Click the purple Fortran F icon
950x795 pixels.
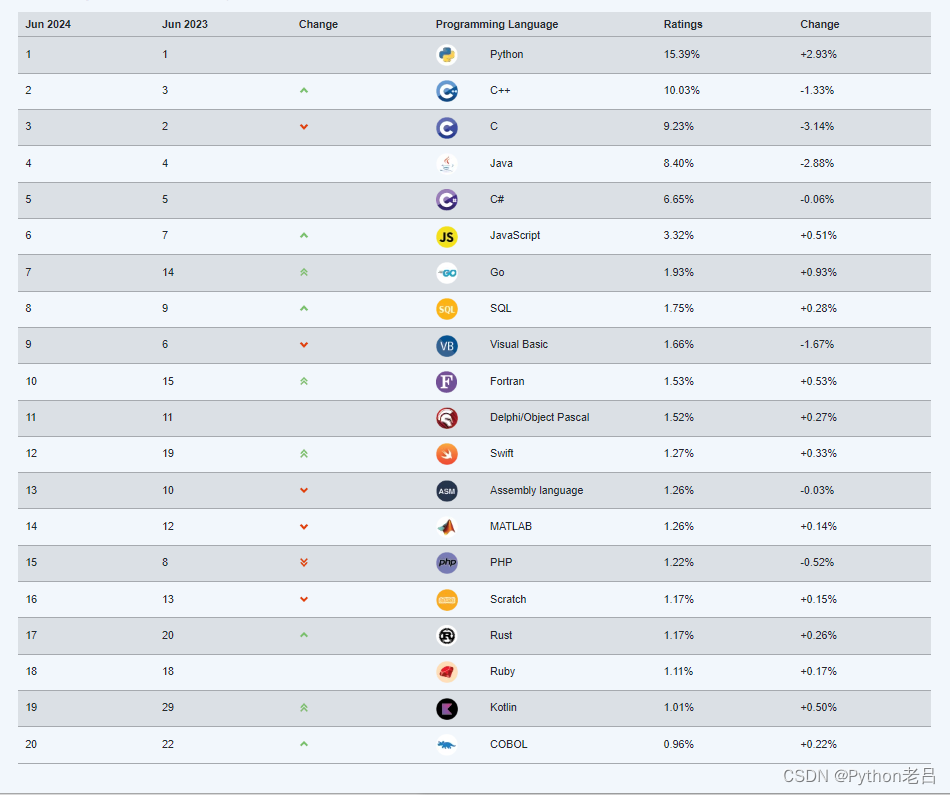(447, 382)
